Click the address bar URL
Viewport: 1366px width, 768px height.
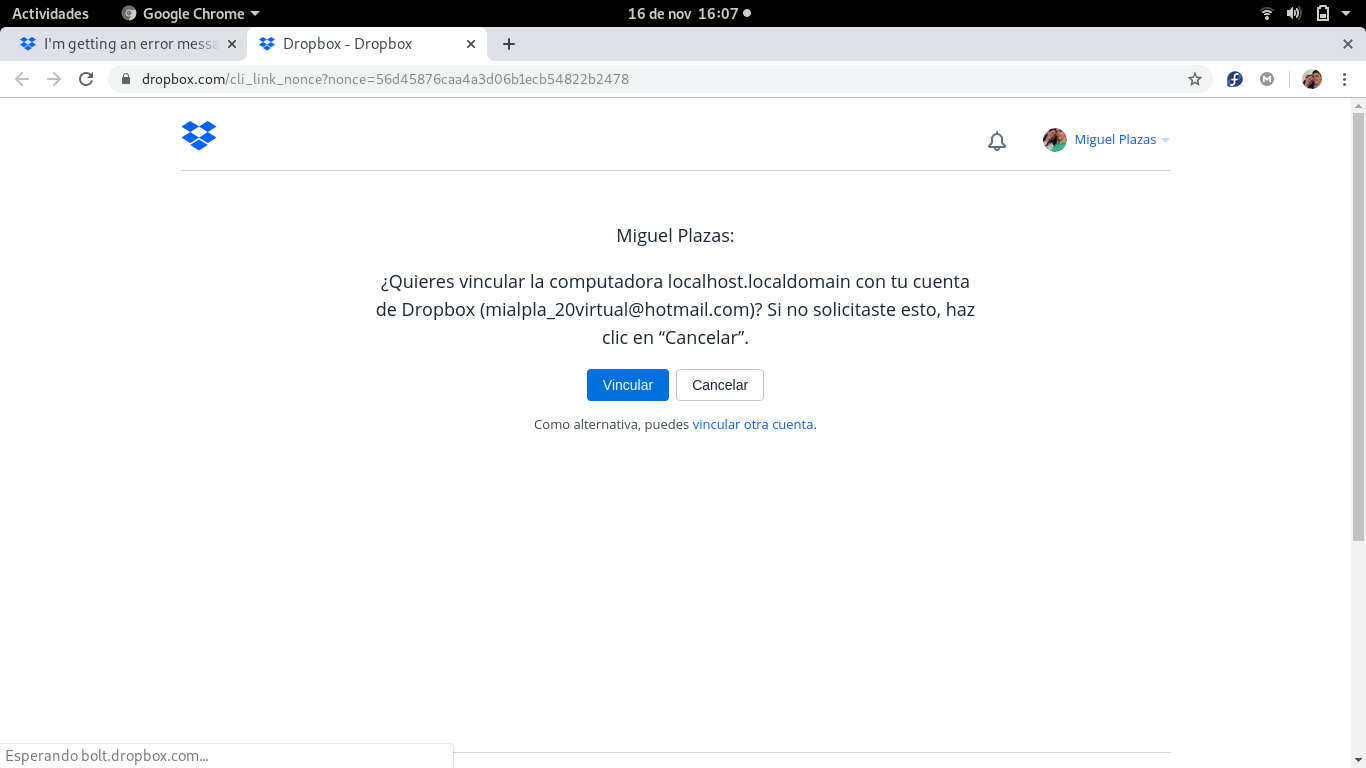click(x=385, y=79)
